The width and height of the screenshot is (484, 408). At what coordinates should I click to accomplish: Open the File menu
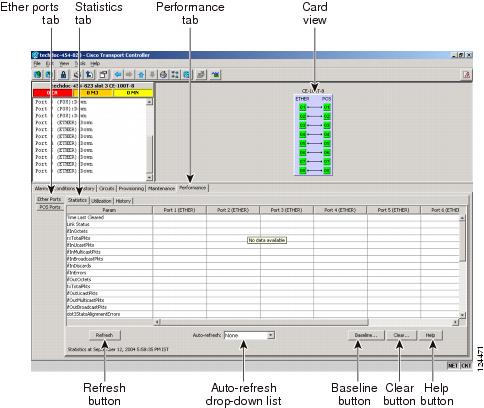click(37, 63)
